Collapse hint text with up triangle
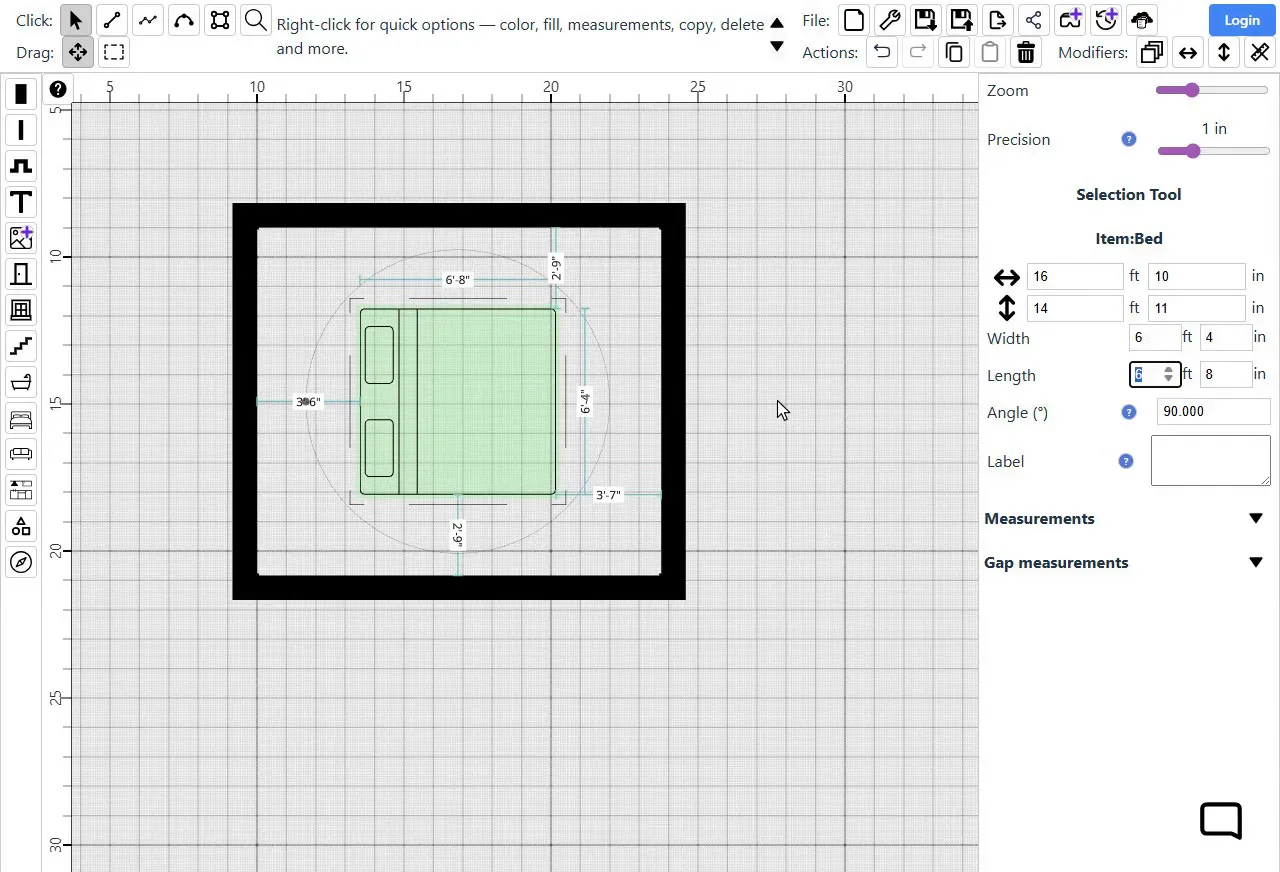 click(777, 23)
